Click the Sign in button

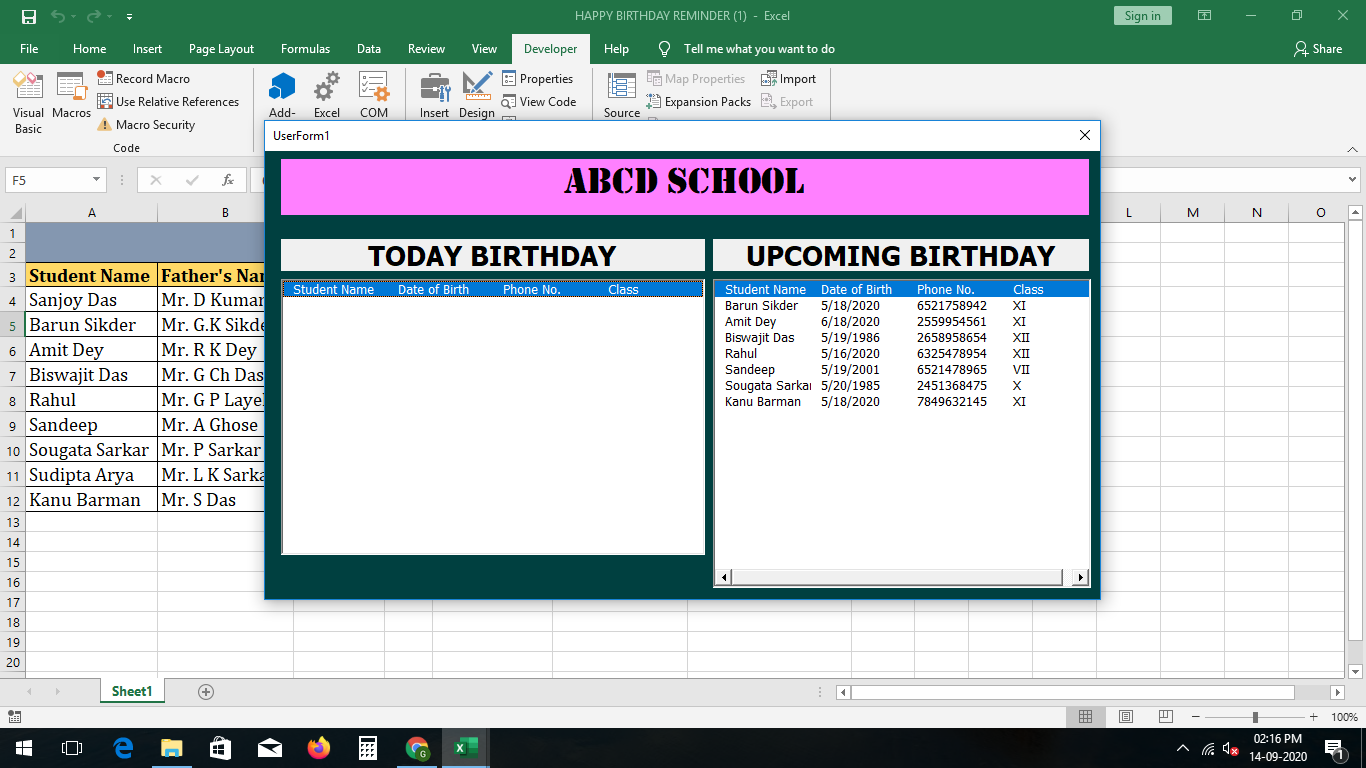point(1142,15)
